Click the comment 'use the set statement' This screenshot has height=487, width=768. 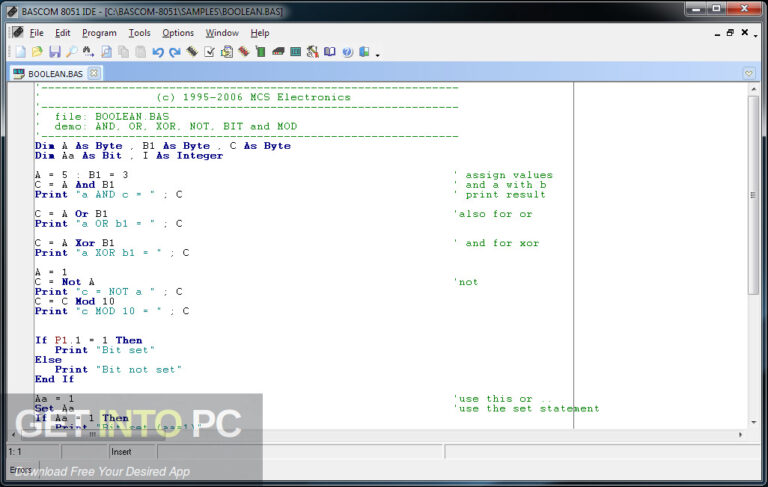pyautogui.click(x=529, y=408)
